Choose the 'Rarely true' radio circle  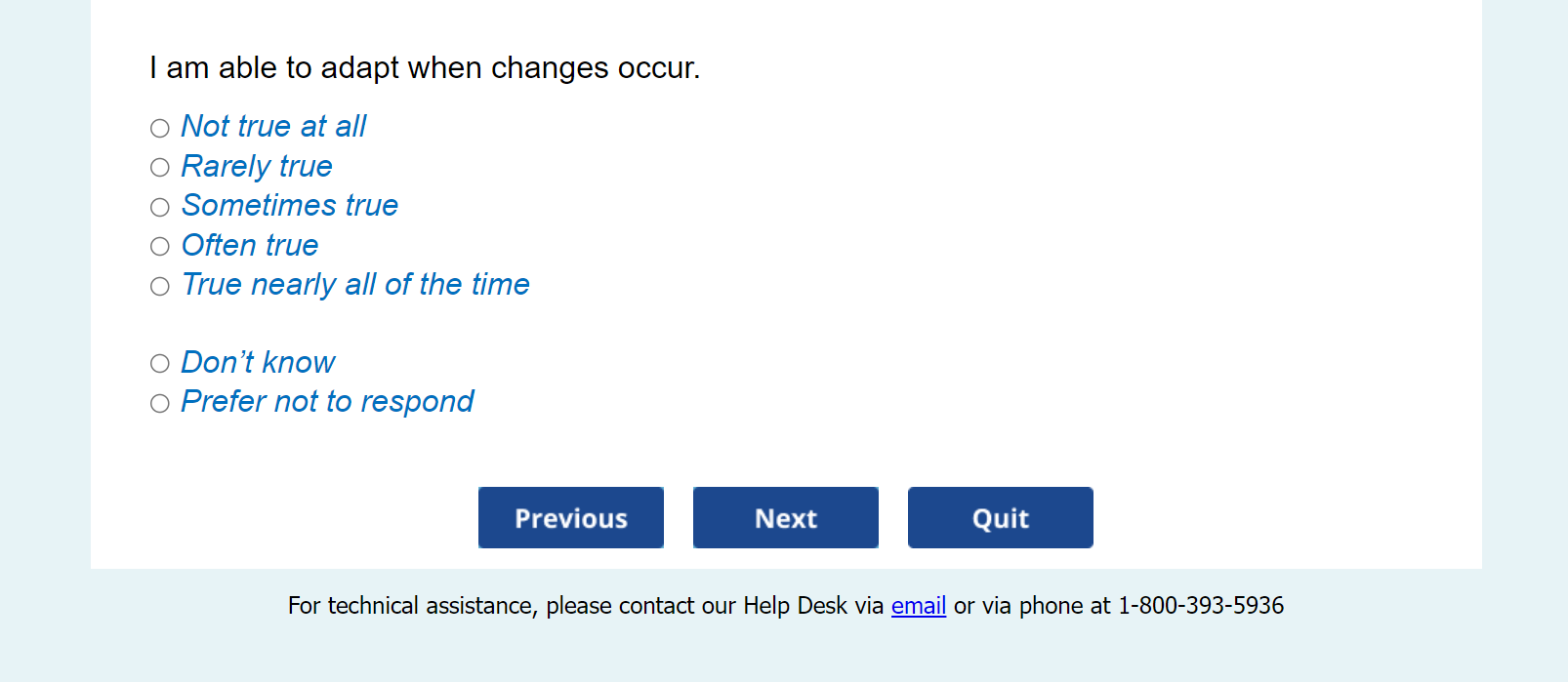tap(160, 168)
